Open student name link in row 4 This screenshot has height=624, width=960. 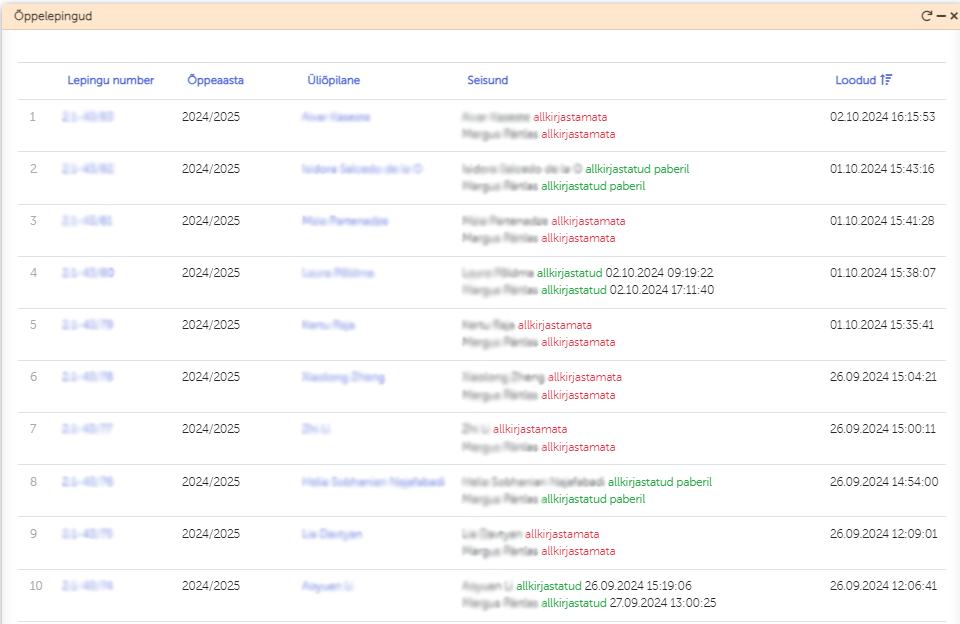pyautogui.click(x=337, y=273)
